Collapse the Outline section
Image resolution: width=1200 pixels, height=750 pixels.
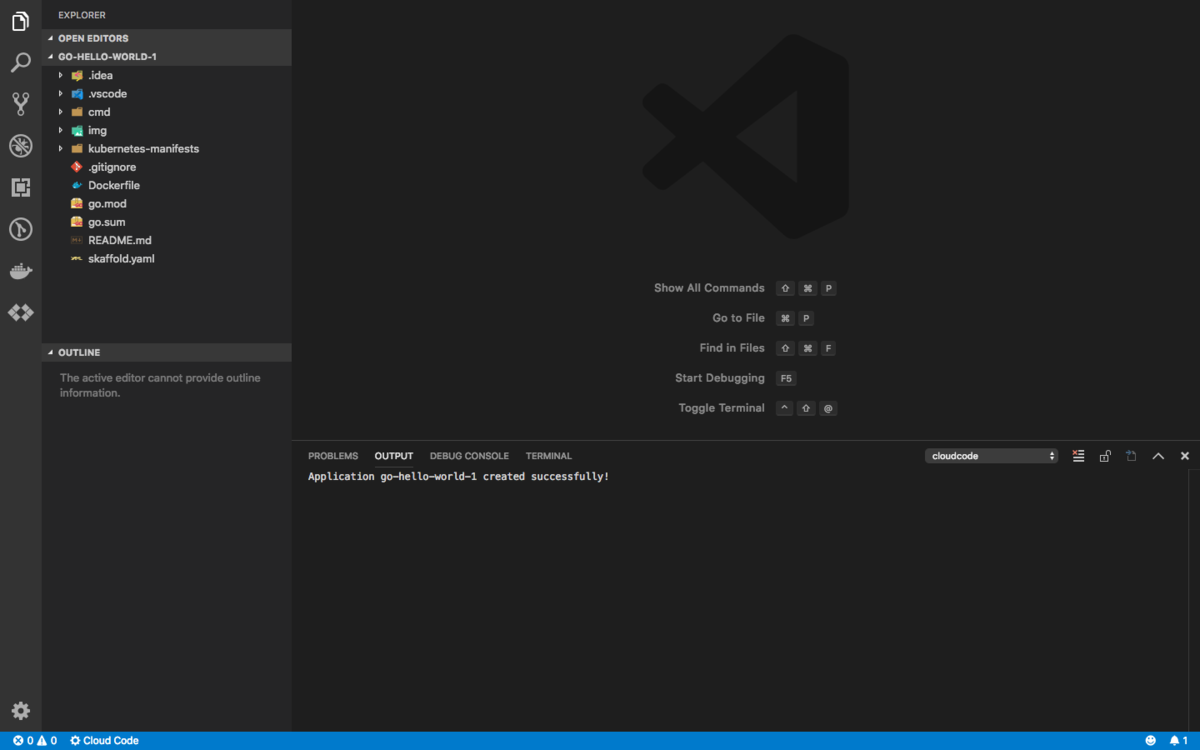point(167,352)
